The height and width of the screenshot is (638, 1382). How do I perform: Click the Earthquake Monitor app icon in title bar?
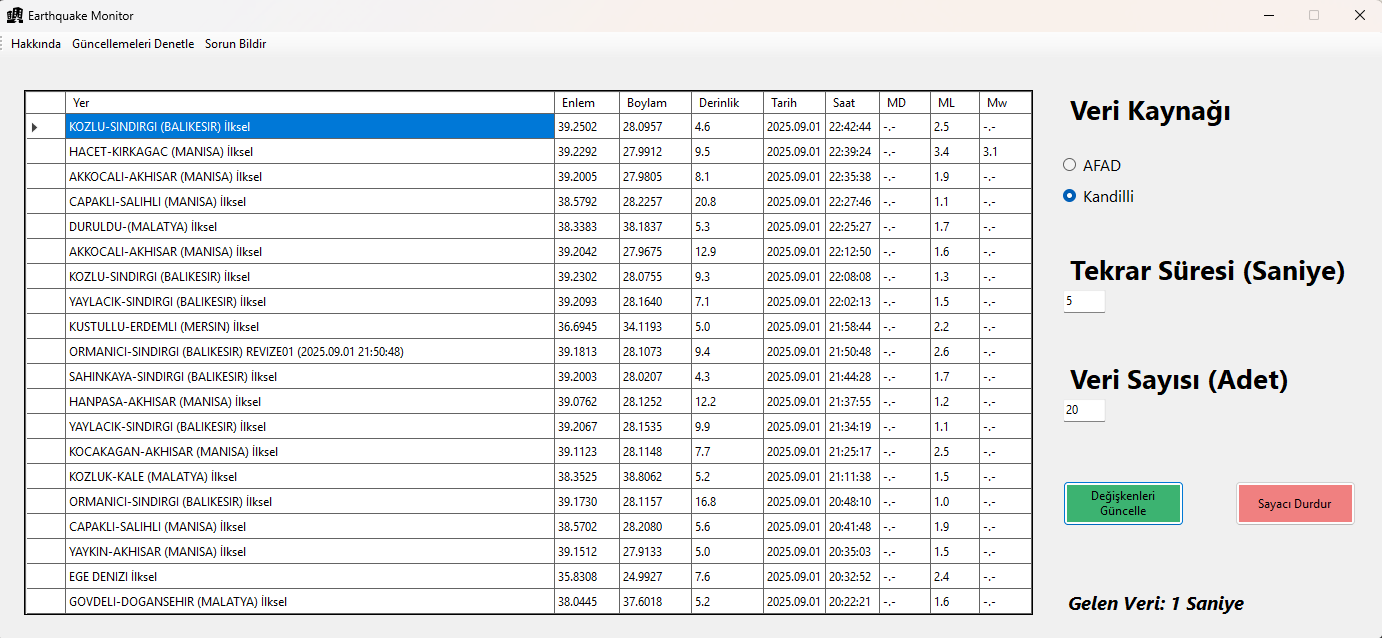coord(15,15)
